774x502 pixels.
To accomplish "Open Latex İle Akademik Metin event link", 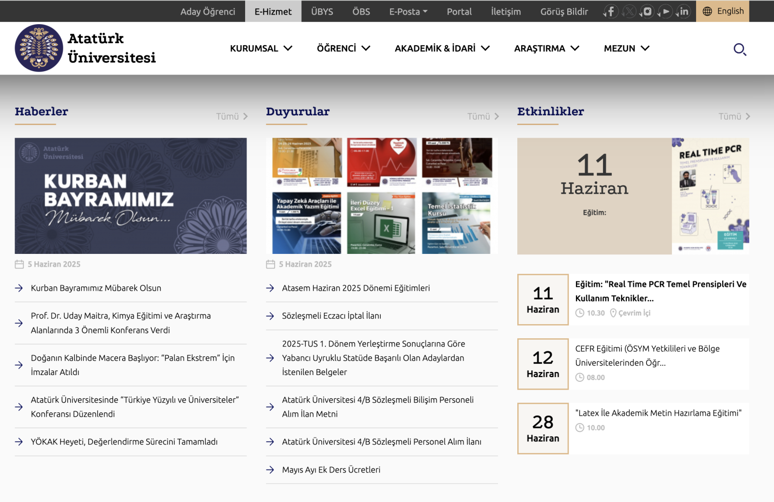I will (658, 413).
